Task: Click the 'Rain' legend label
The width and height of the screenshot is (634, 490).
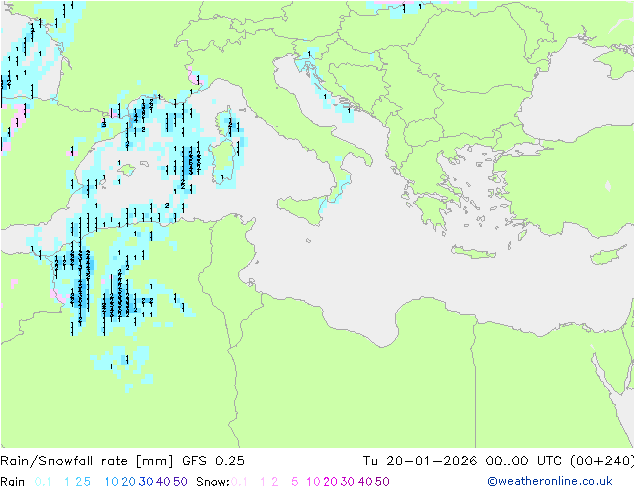Action: (13, 482)
